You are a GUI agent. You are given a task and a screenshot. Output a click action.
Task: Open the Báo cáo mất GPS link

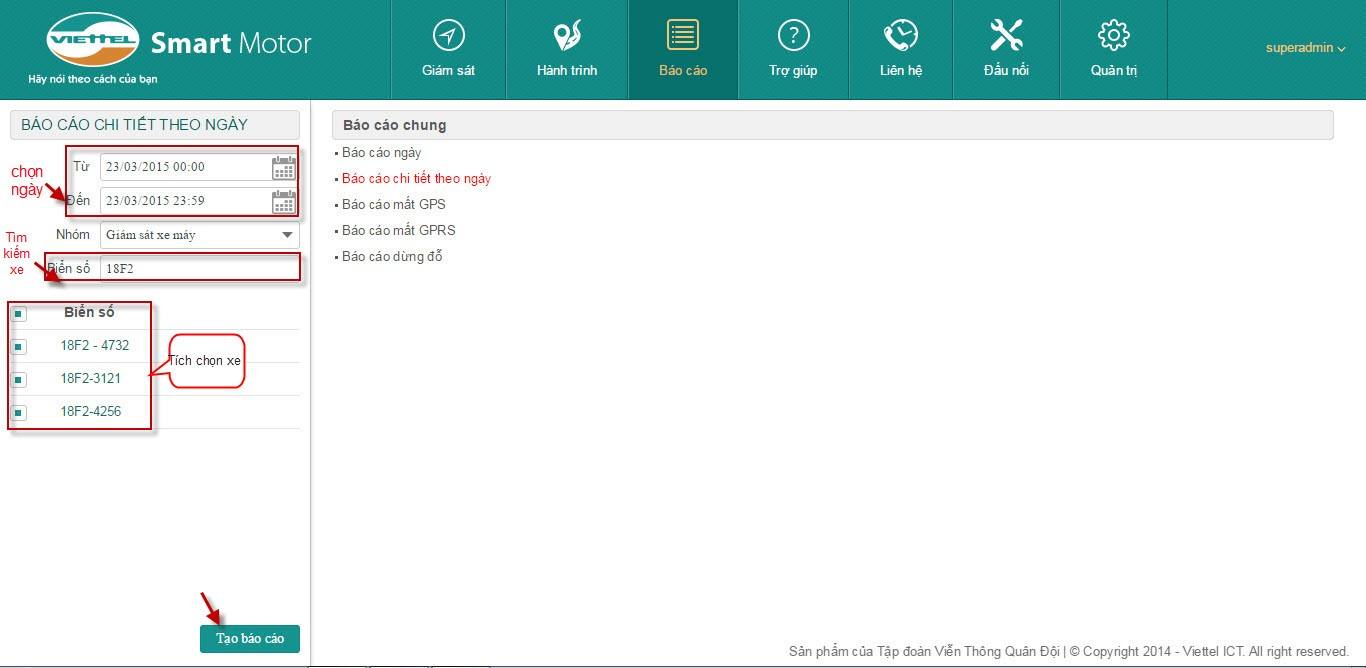tap(393, 205)
